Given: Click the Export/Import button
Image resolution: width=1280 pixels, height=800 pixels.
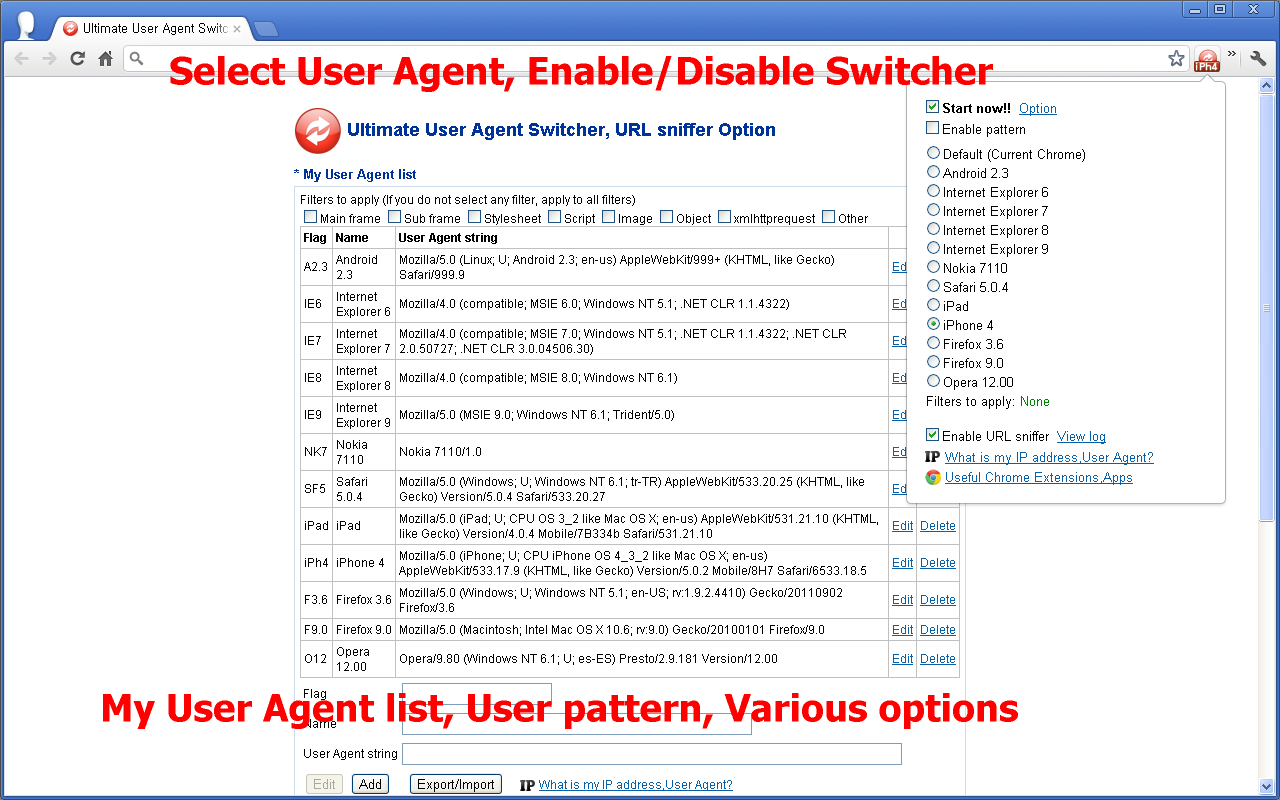Looking at the screenshot, I should click(456, 784).
